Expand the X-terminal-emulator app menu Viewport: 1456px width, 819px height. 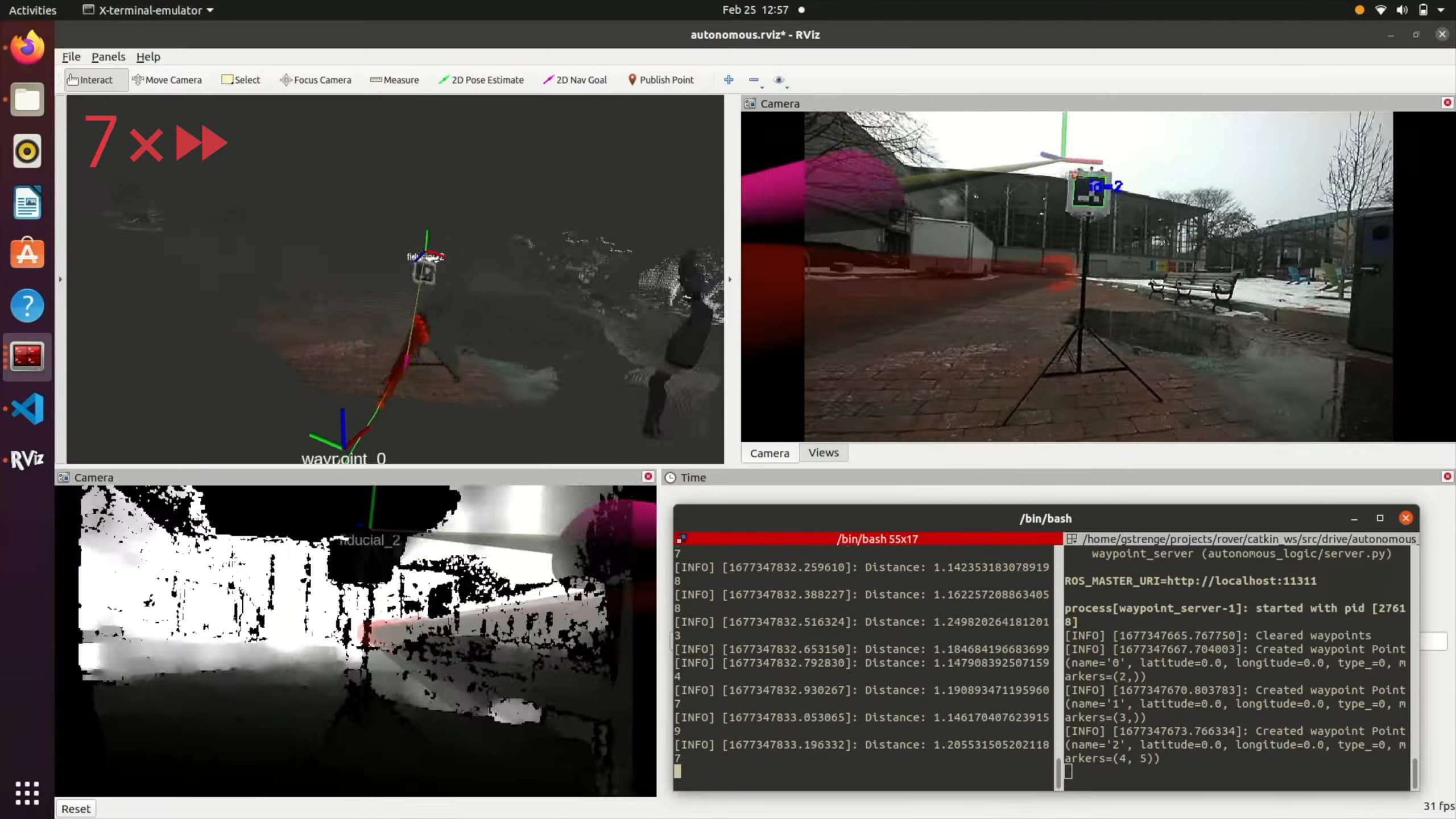pyautogui.click(x=148, y=10)
